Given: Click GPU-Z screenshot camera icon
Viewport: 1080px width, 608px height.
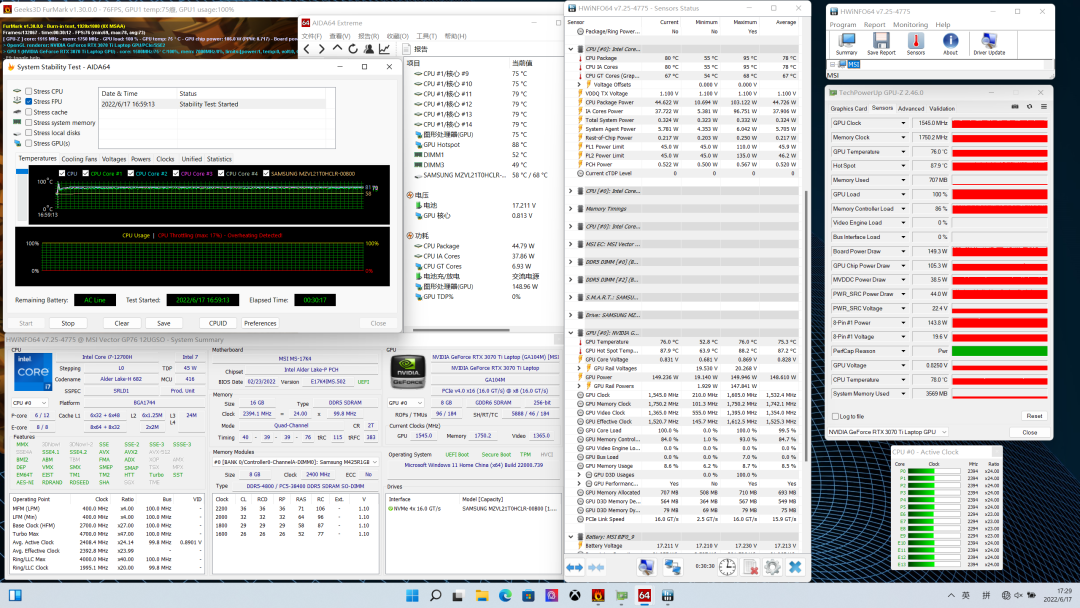Looking at the screenshot, I should tap(1015, 107).
